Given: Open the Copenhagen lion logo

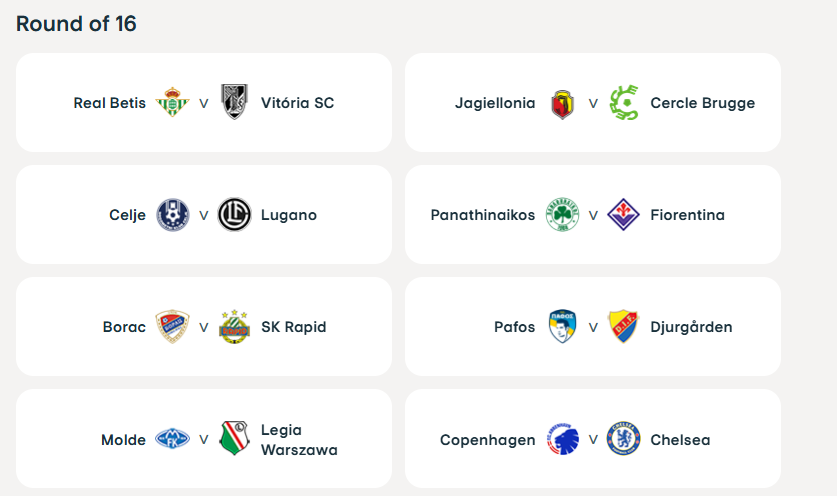Looking at the screenshot, I should click(563, 439).
